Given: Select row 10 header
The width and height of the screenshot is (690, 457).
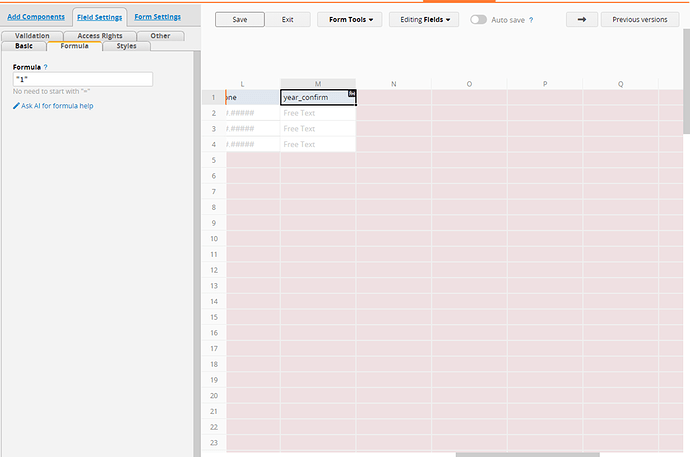Looking at the screenshot, I should coord(214,238).
